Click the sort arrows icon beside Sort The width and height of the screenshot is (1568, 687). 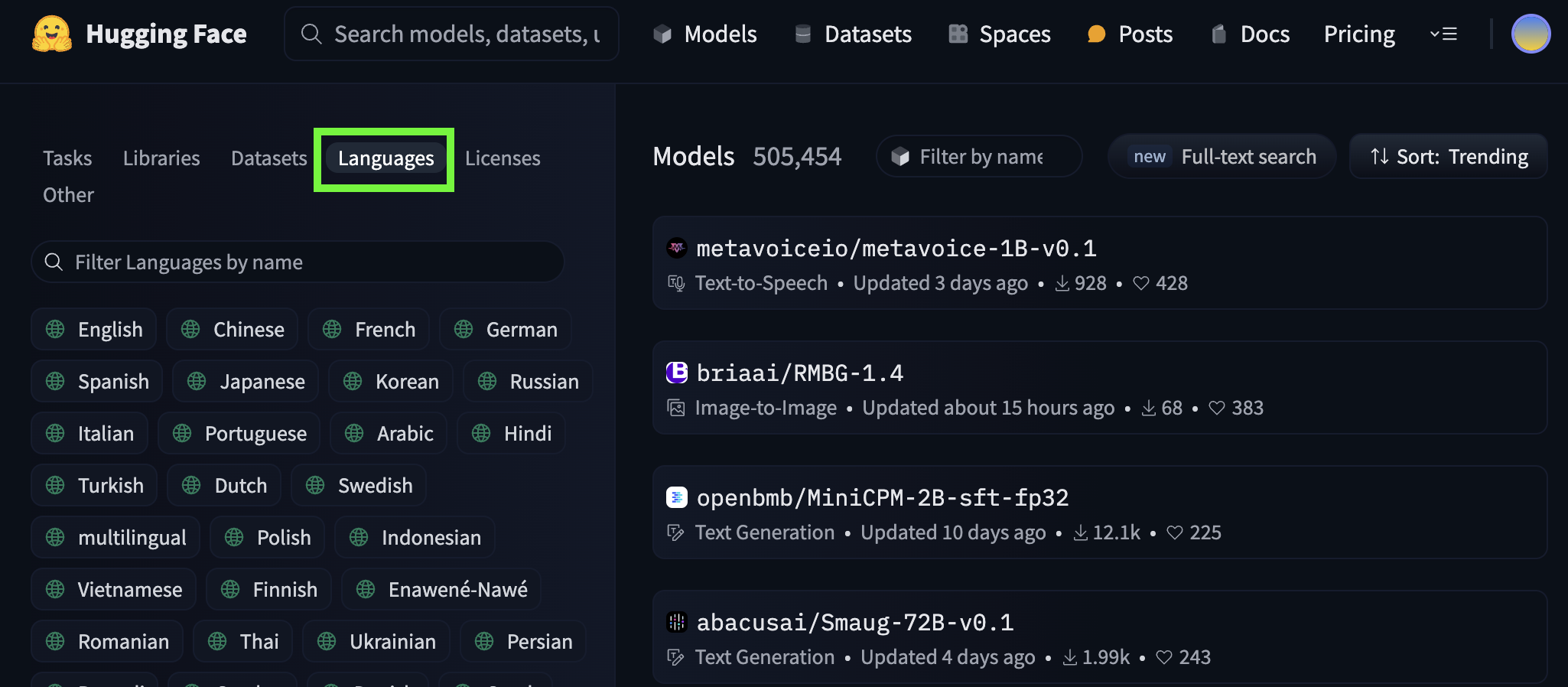point(1380,156)
